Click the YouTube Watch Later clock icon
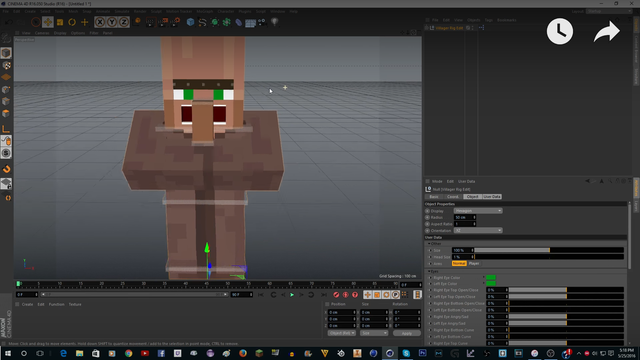 560,31
